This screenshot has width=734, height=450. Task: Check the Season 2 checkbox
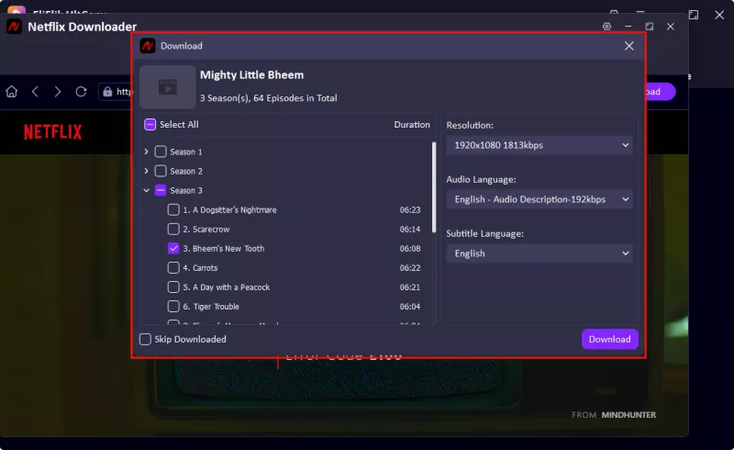pos(161,171)
